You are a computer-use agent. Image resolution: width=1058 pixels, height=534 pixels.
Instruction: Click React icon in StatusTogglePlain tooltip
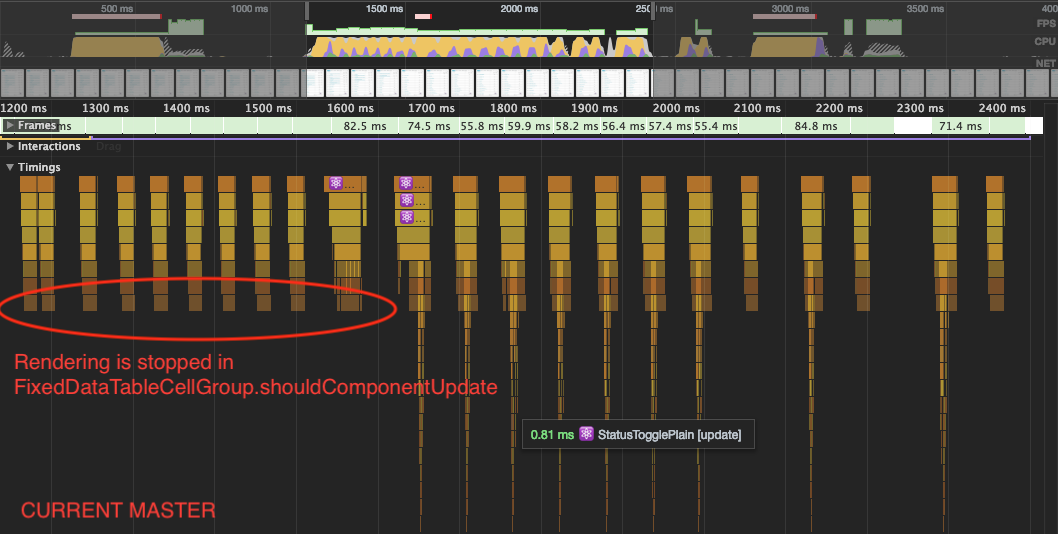point(586,434)
